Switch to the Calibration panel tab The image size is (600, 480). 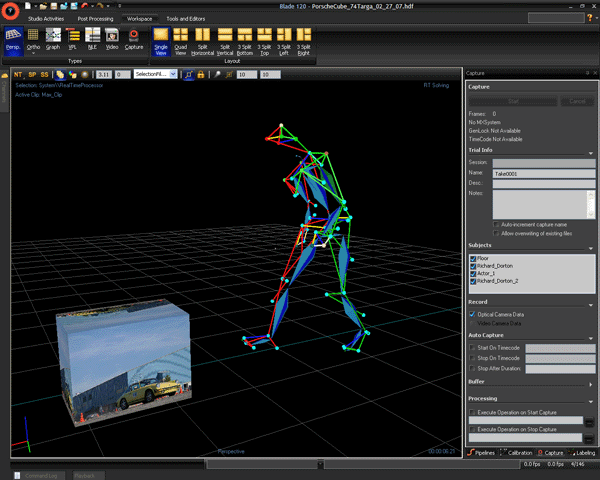click(516, 452)
